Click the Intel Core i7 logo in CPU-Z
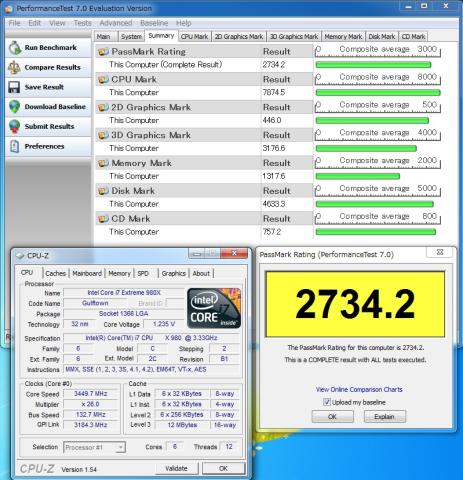This screenshot has height=480, width=463. (x=214, y=308)
